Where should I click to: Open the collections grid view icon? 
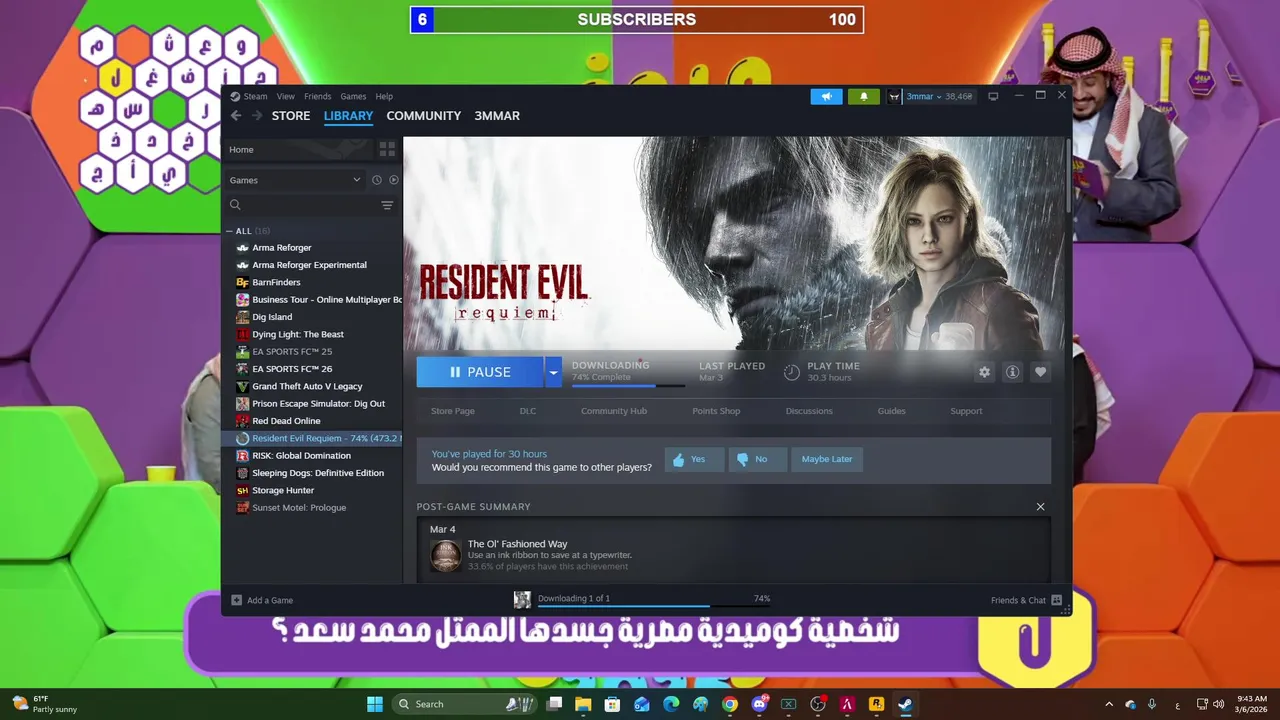[387, 149]
